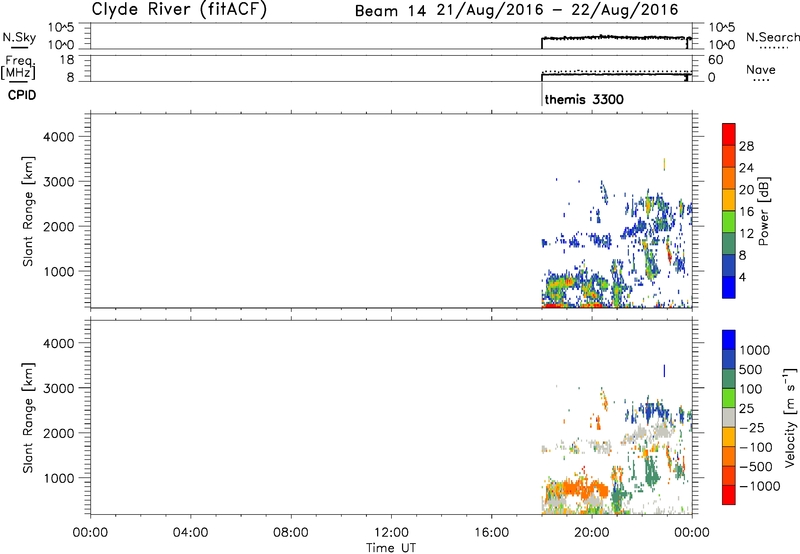Click the 'N.Sky' legend label
800x554 pixels.
19,37
